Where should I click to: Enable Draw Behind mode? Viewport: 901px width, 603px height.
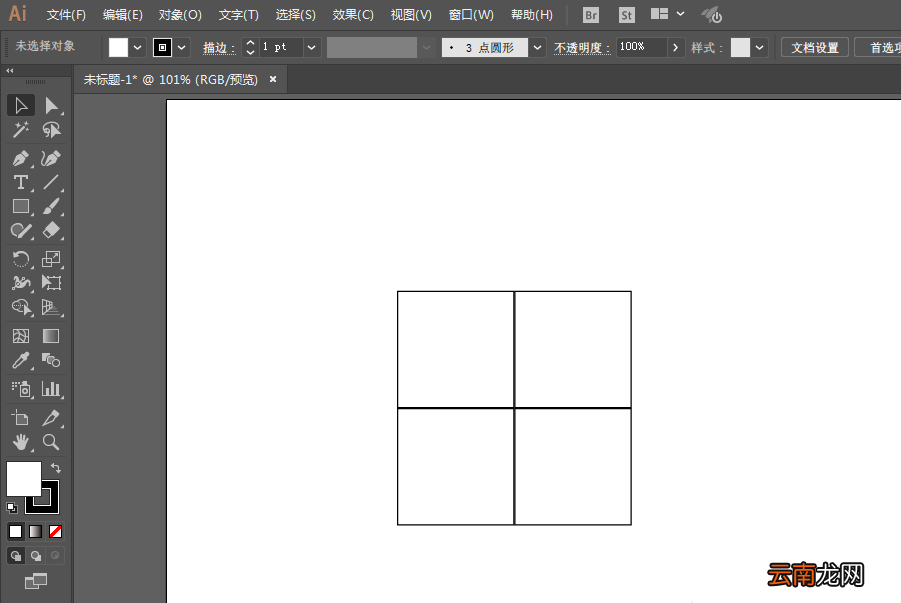click(36, 556)
